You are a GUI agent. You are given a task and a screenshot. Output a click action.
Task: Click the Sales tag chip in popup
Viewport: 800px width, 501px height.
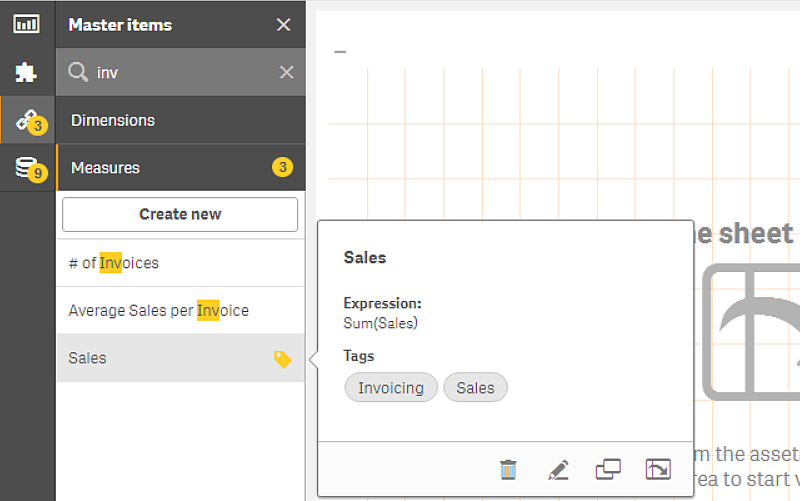tap(476, 388)
